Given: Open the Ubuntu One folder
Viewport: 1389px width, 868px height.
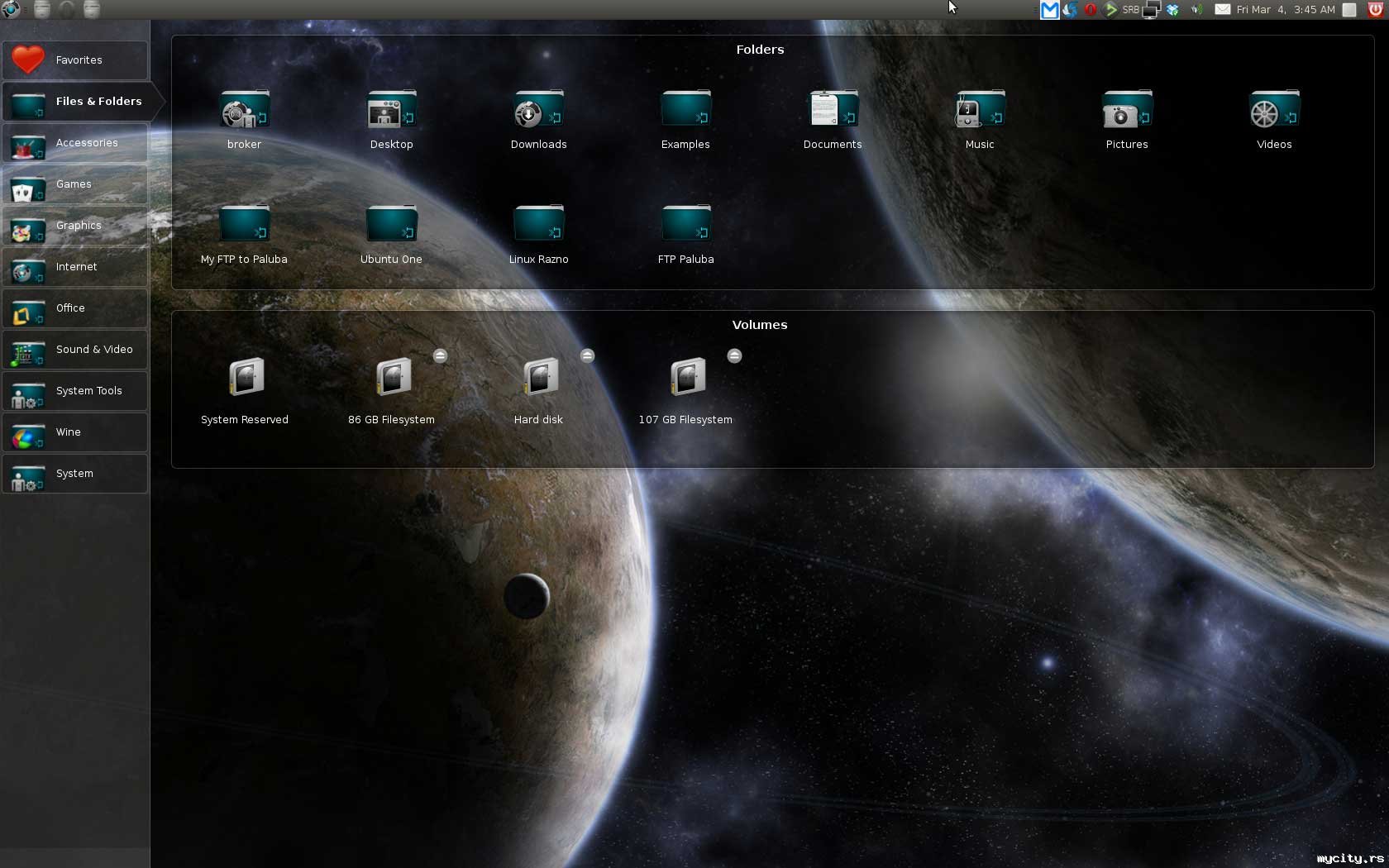Looking at the screenshot, I should point(391,233).
